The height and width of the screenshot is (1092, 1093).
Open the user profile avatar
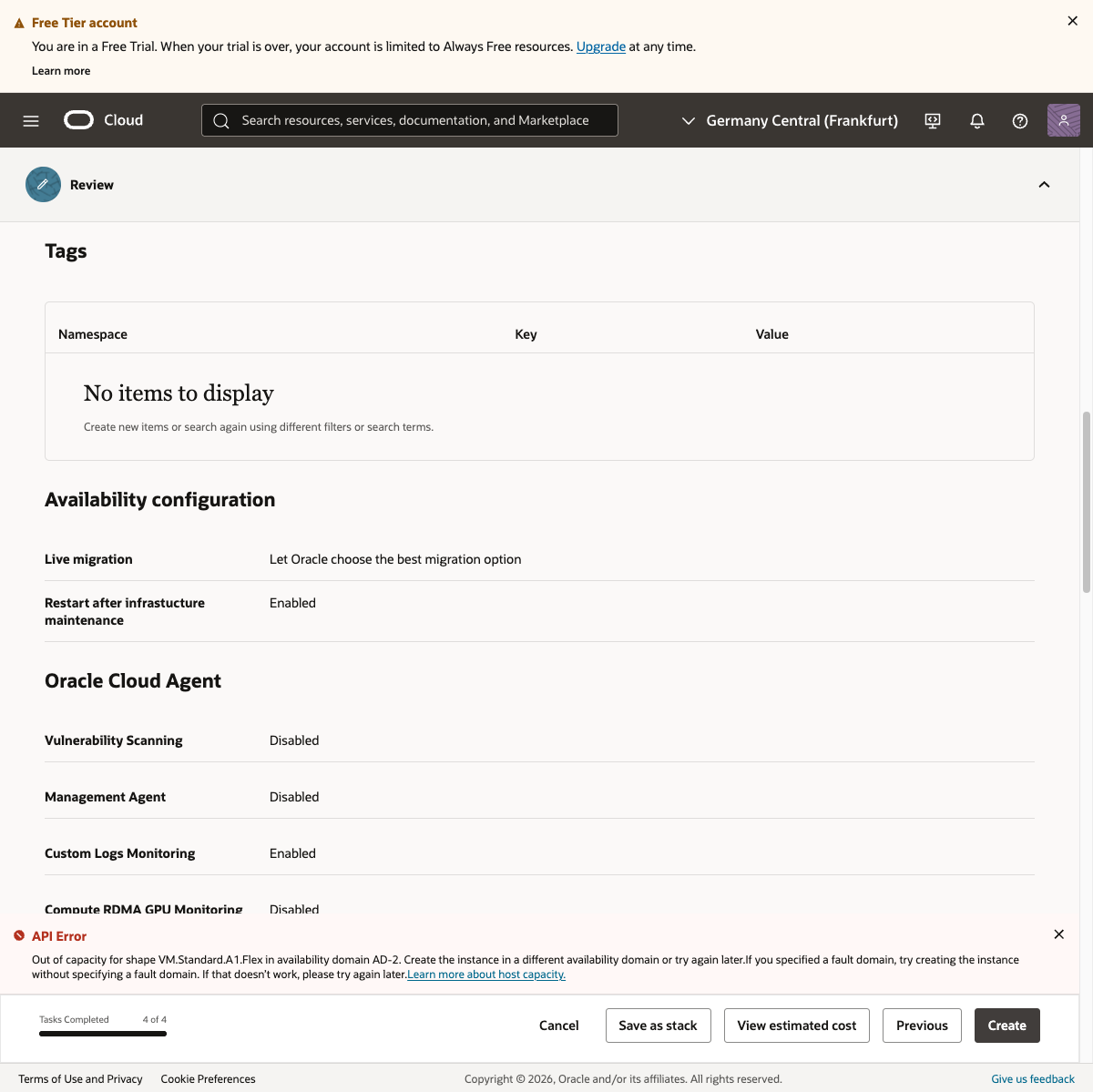click(x=1064, y=120)
